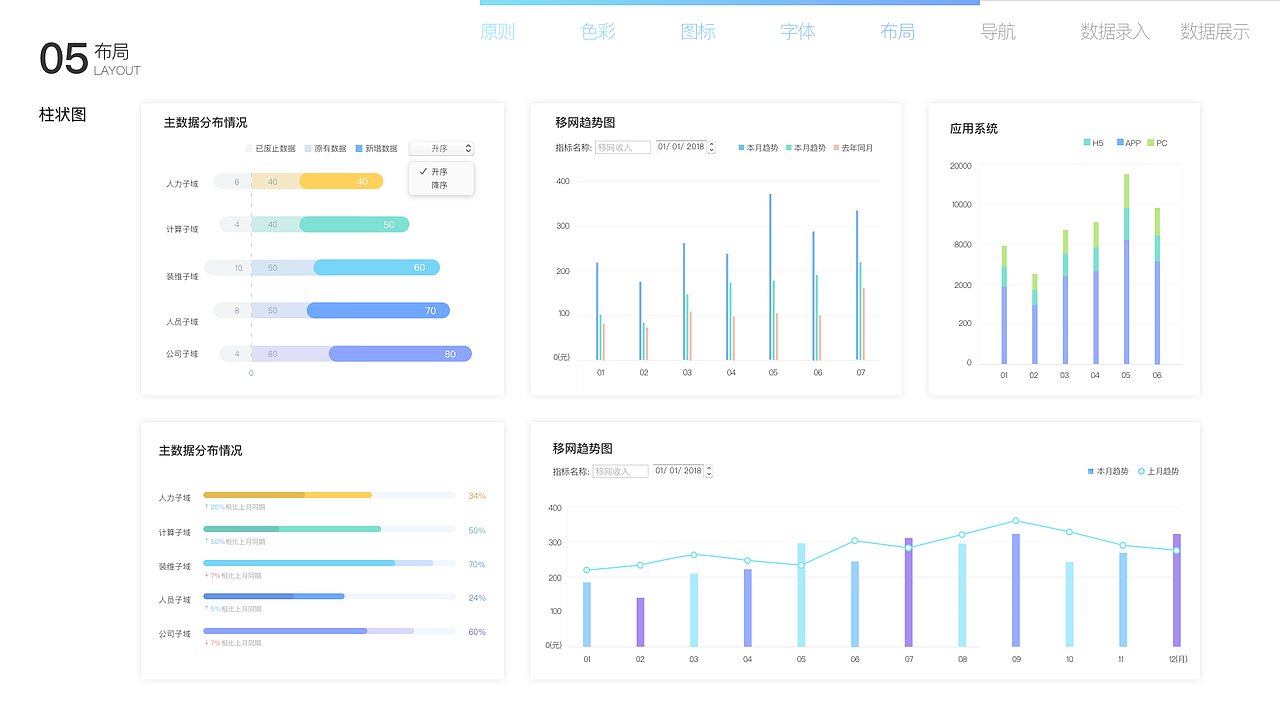The width and height of the screenshot is (1280, 720).
Task: Click the 原有数据 legend swatch
Action: pyautogui.click(x=309, y=148)
